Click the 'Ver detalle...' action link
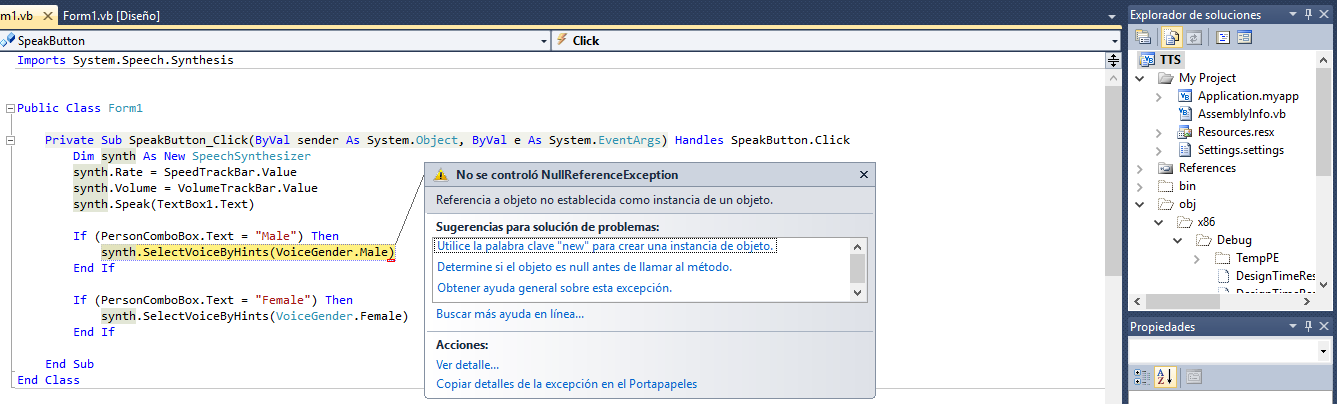Image resolution: width=1337 pixels, height=404 pixels. click(467, 365)
